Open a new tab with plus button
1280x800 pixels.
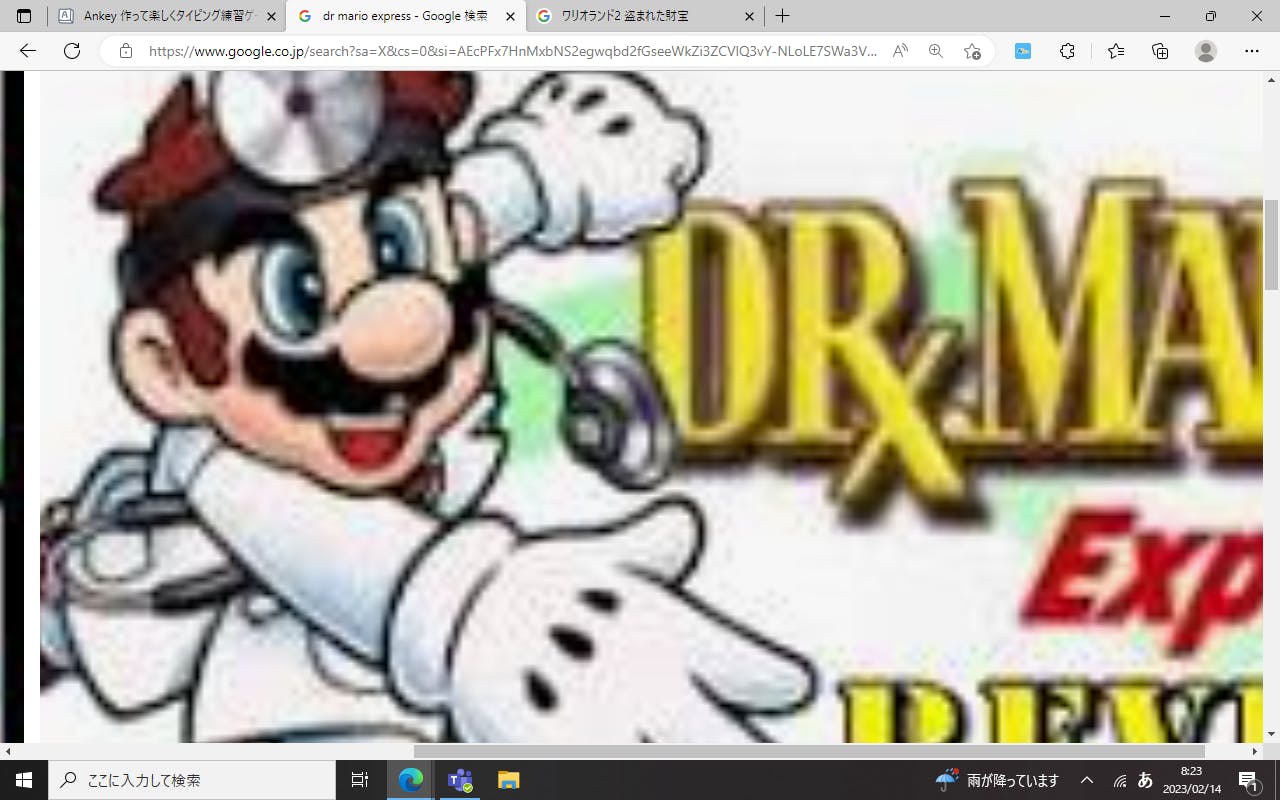[x=783, y=16]
